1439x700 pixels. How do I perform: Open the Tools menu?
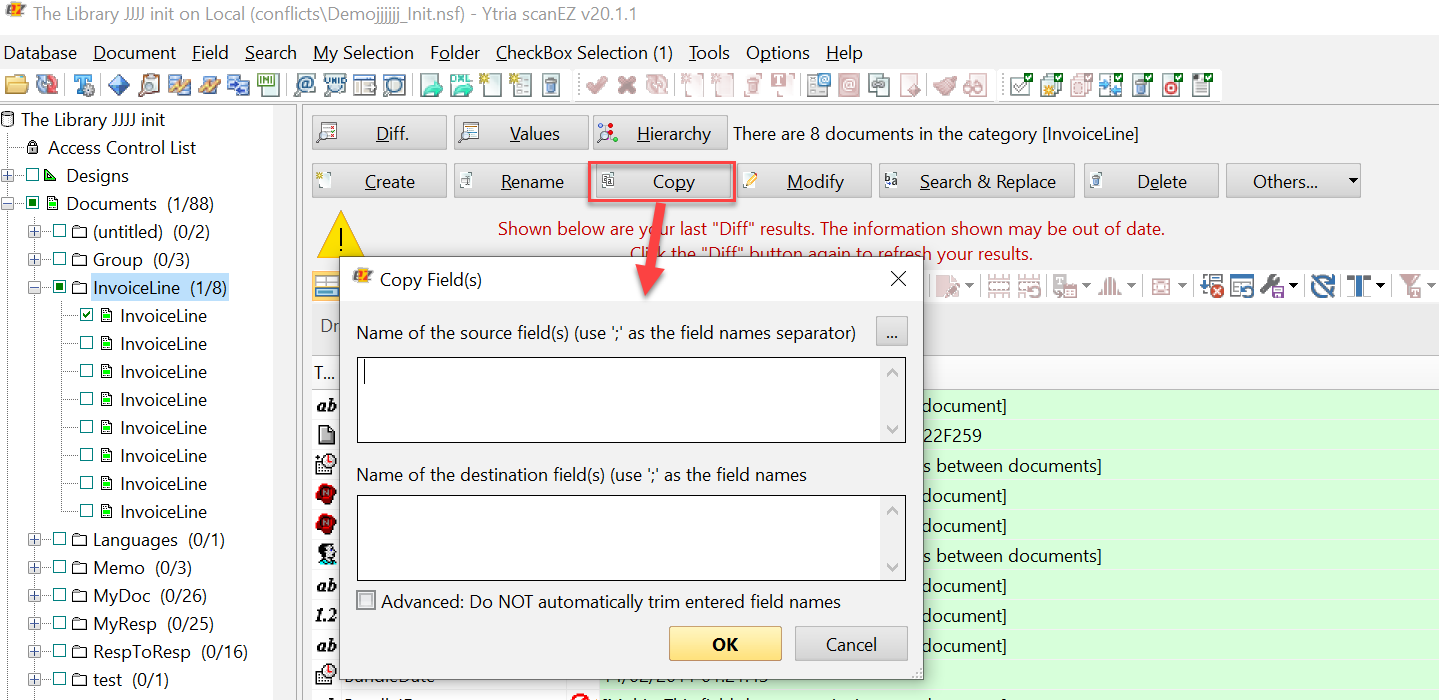(709, 53)
